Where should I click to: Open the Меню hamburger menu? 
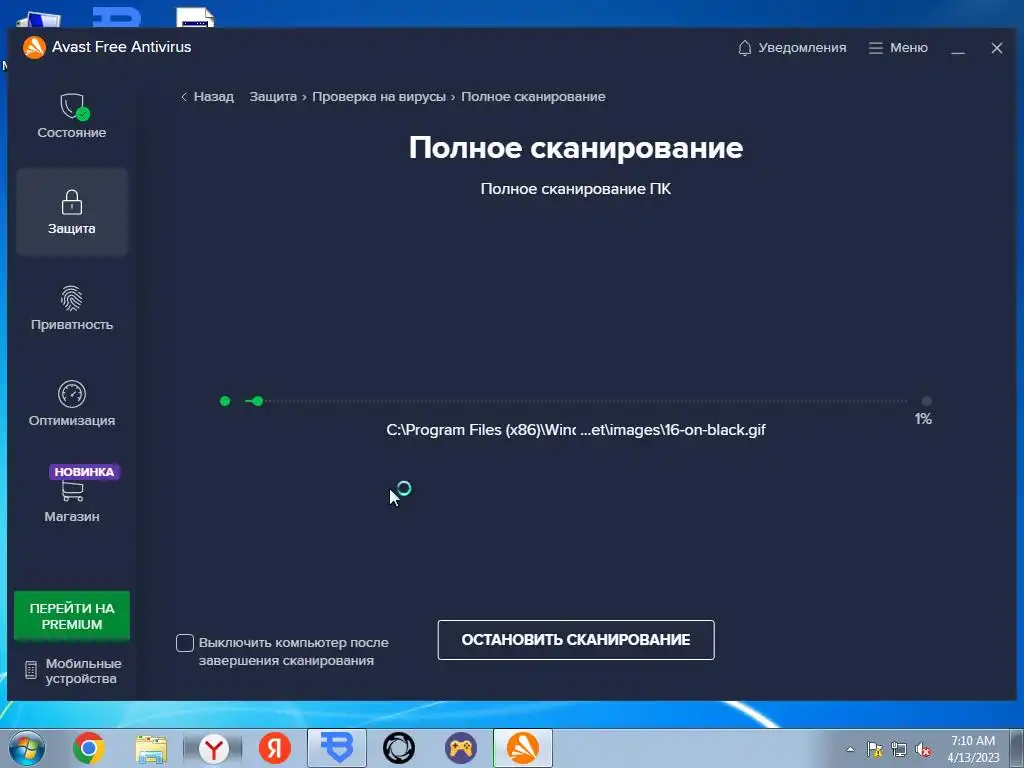(x=898, y=48)
